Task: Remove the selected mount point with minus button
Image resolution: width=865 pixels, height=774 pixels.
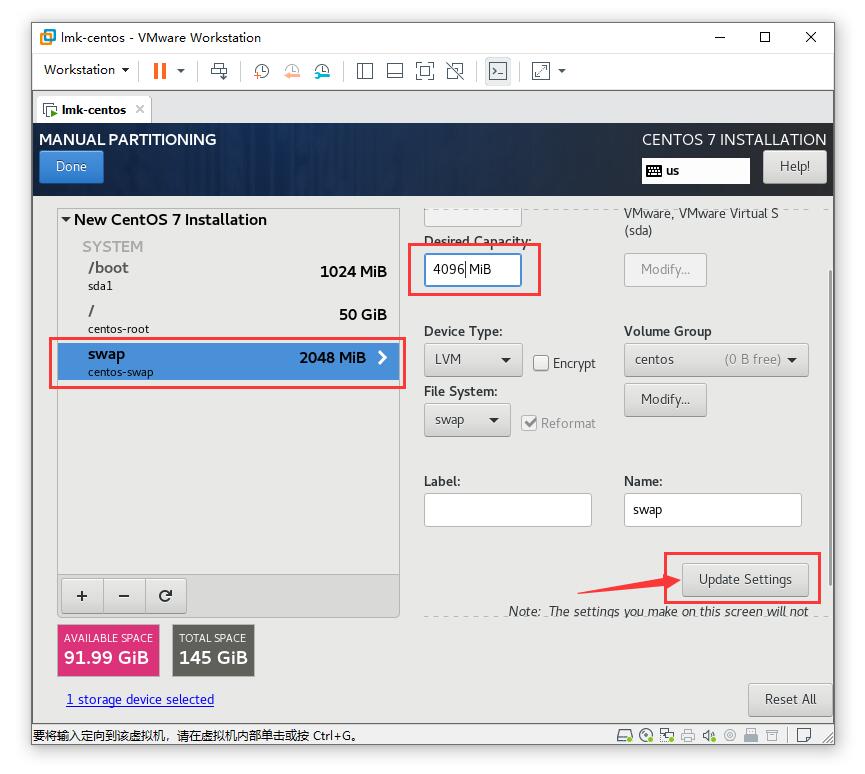Action: [124, 596]
